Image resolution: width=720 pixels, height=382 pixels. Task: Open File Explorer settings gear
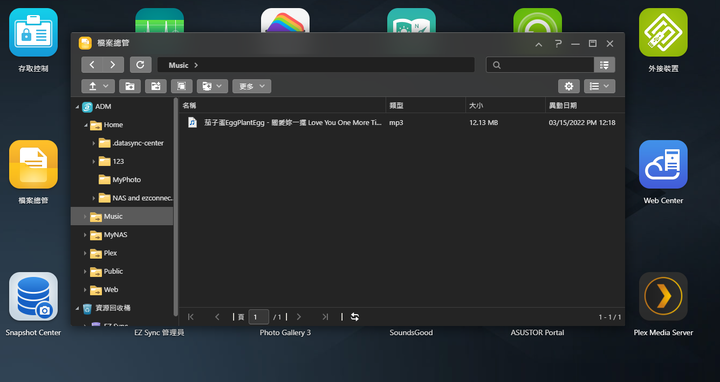point(568,86)
